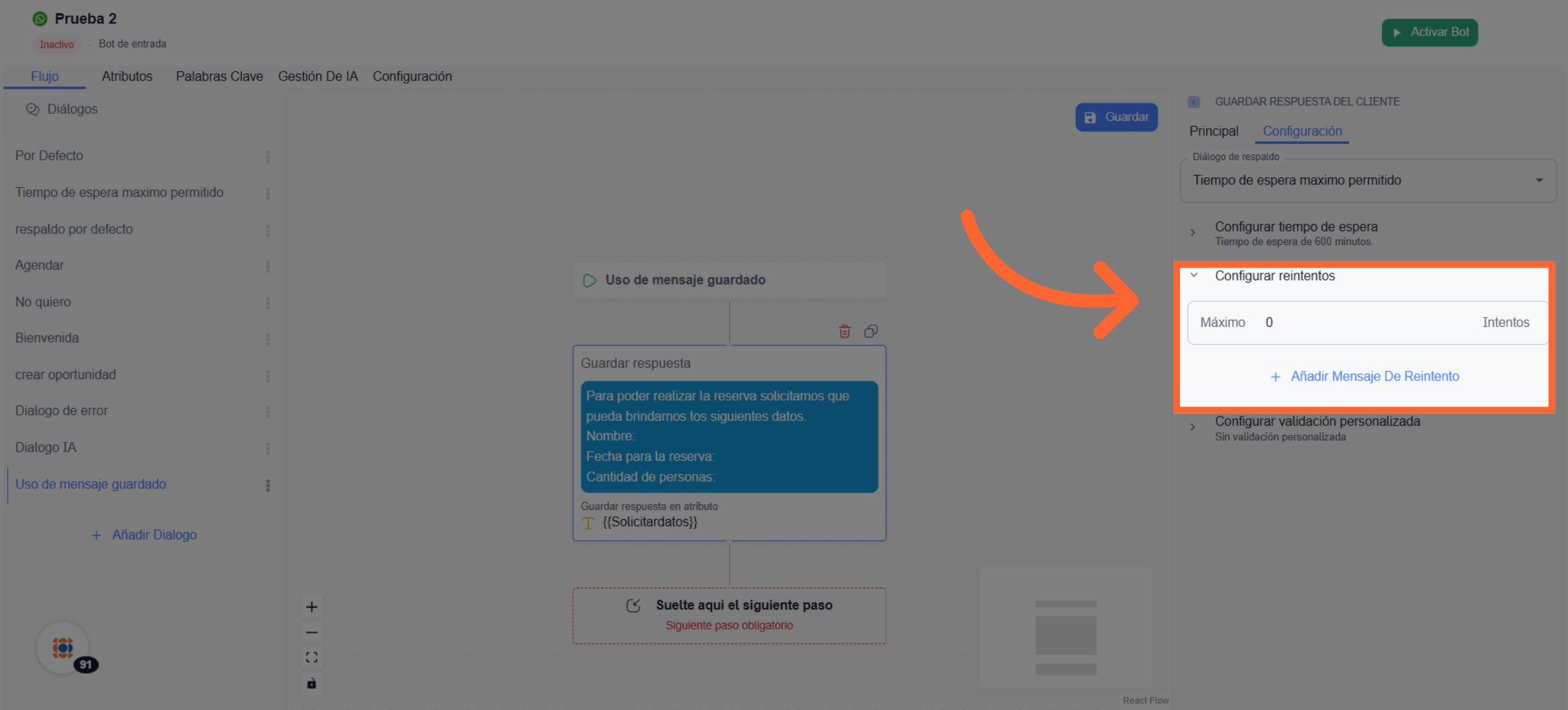Click the Activar Bot button
Image resolution: width=1568 pixels, height=710 pixels.
pyautogui.click(x=1429, y=32)
